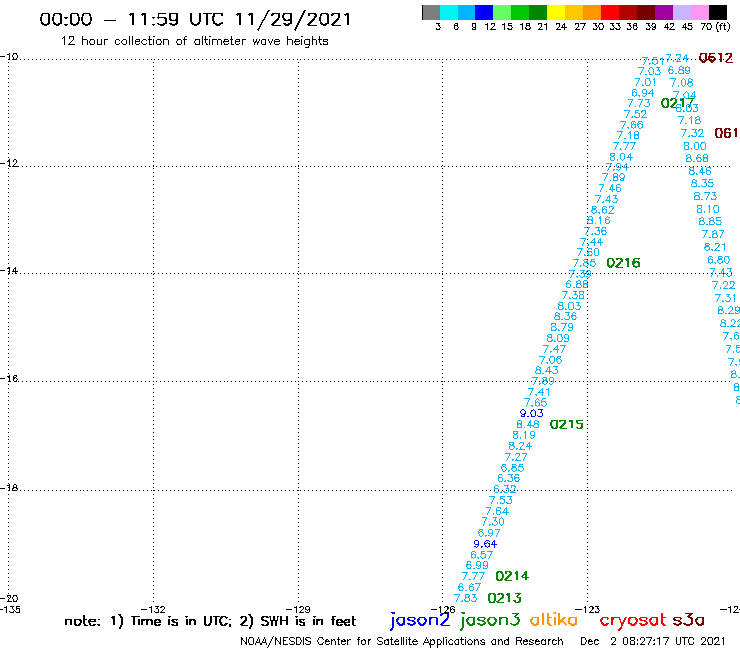Click the cyan swatch in the color scale

[449, 12]
